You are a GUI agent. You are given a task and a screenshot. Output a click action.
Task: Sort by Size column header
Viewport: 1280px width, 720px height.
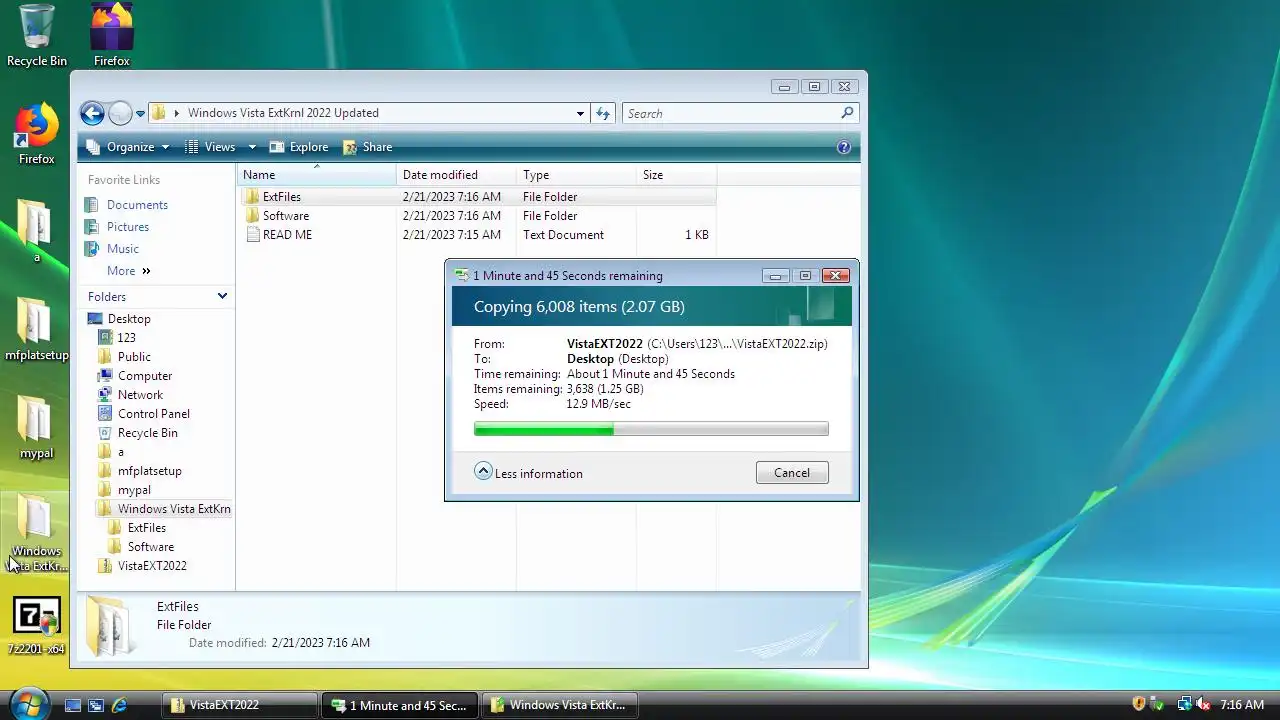677,175
